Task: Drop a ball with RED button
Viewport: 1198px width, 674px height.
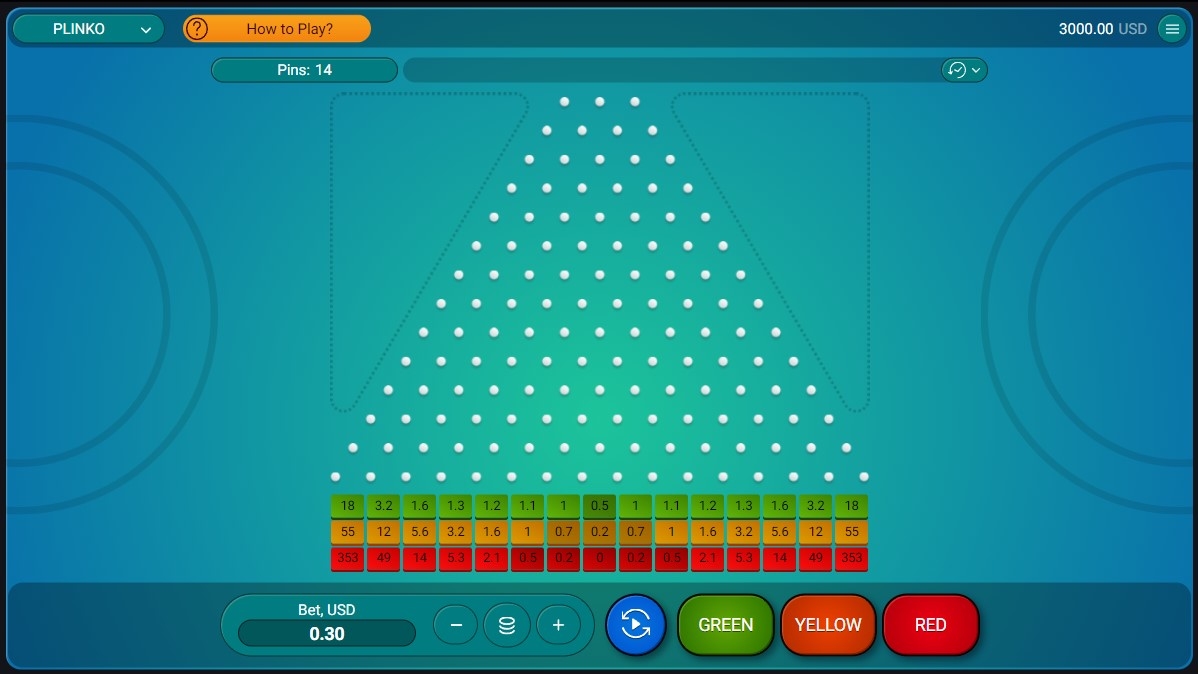Action: [x=931, y=625]
